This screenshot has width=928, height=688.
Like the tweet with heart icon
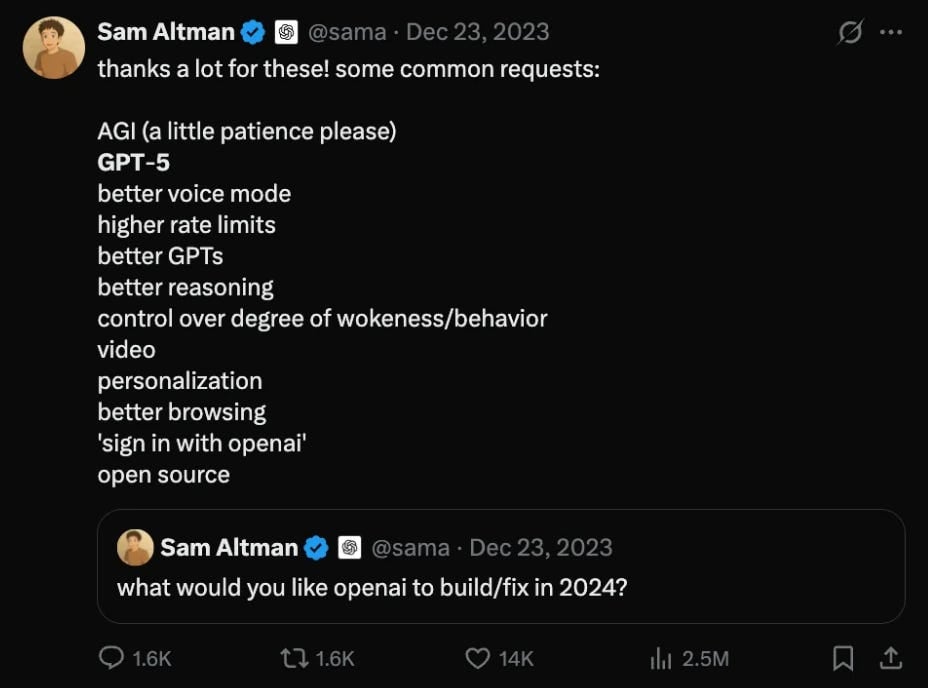[x=479, y=657]
